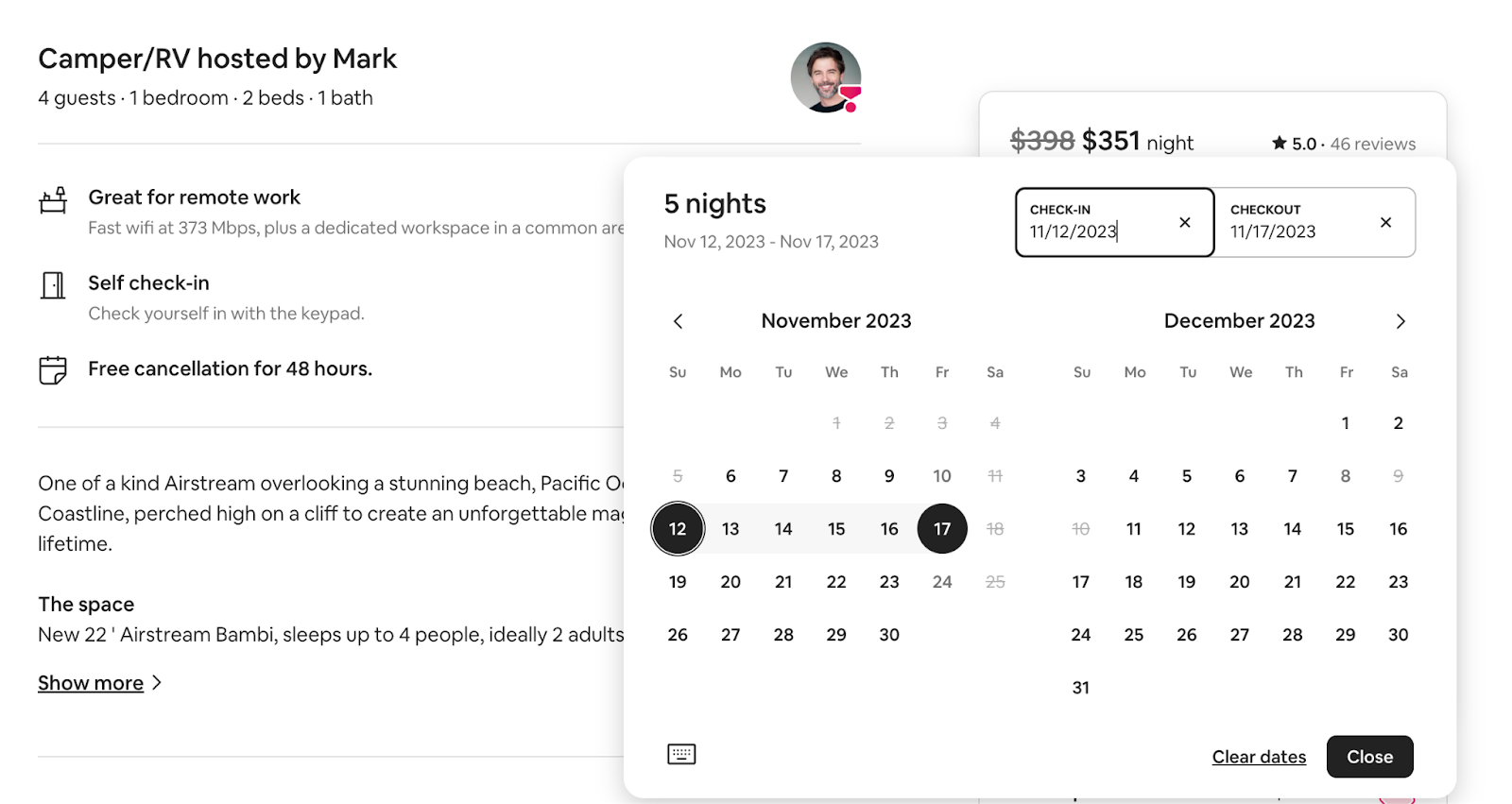Viewport: 1512px width, 804px height.
Task: Click the self check-in door icon
Action: click(x=53, y=284)
